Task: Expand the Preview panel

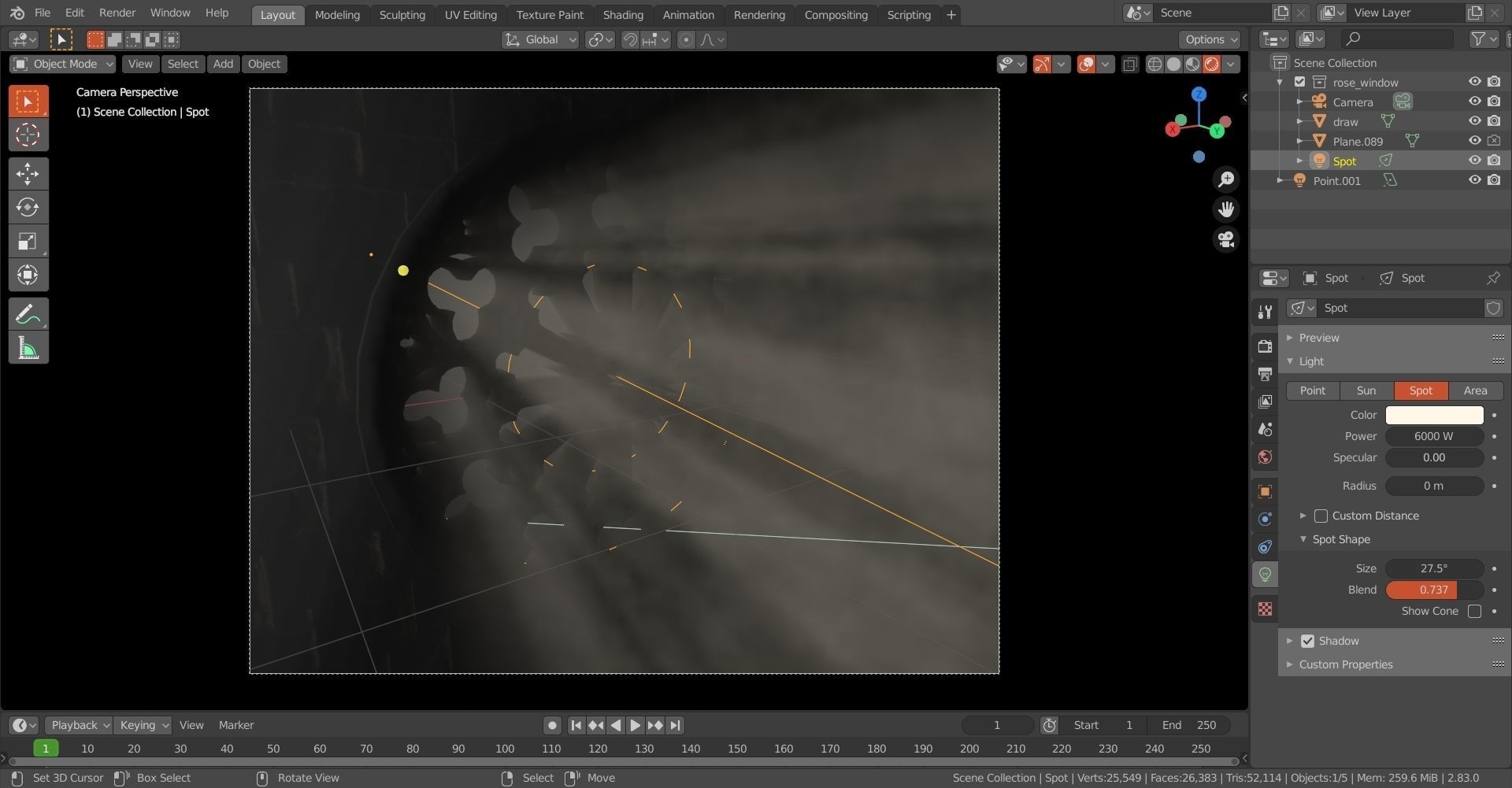Action: click(x=1318, y=338)
